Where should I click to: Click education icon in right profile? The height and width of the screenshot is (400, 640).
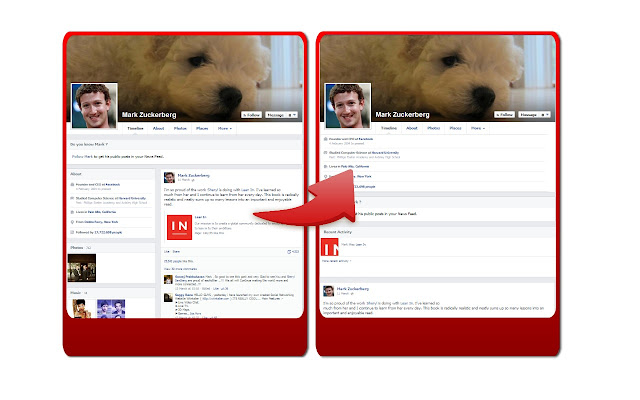point(325,153)
